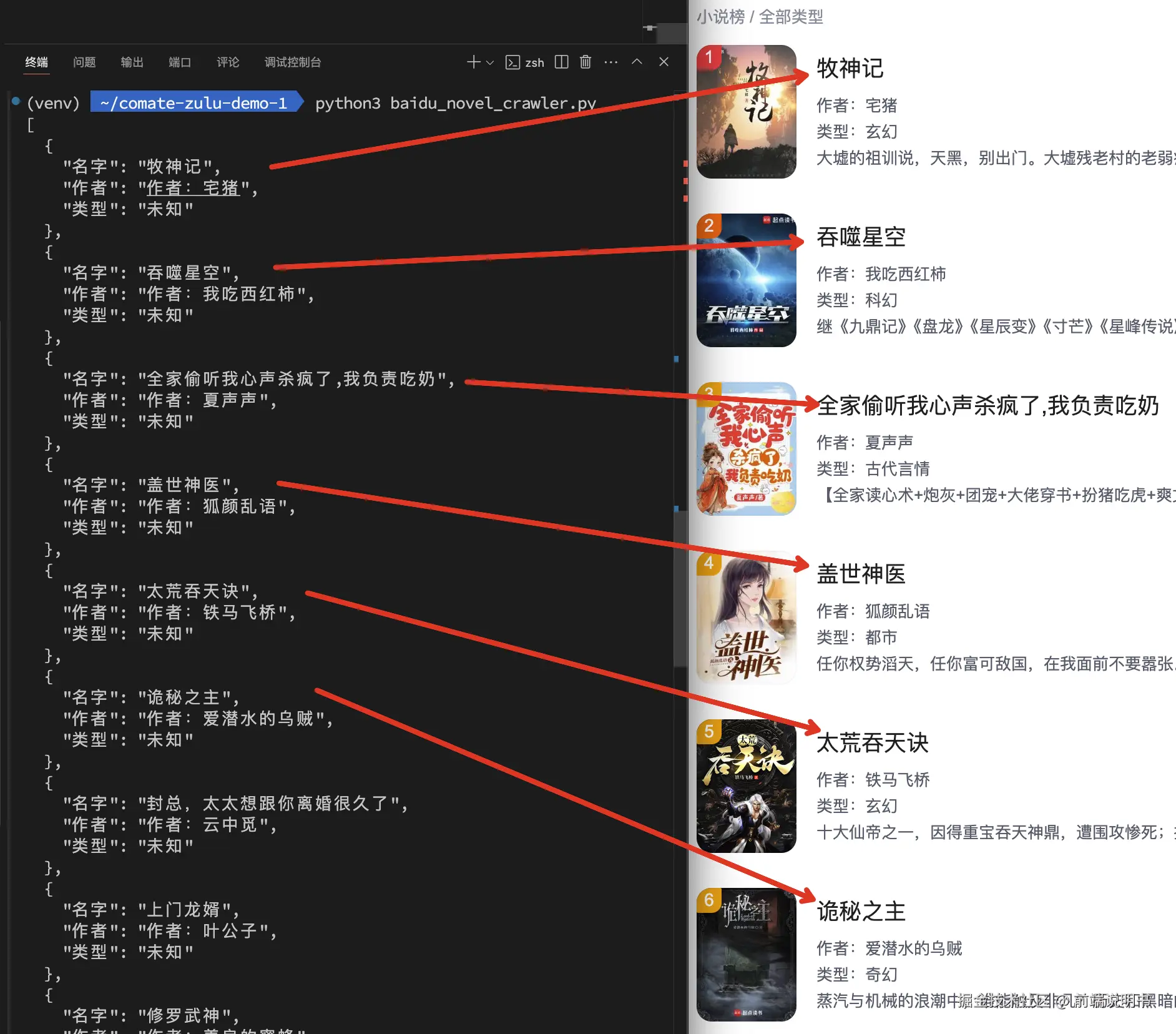Open the 端口 ports tab
This screenshot has width=1176, height=1034.
[x=180, y=62]
